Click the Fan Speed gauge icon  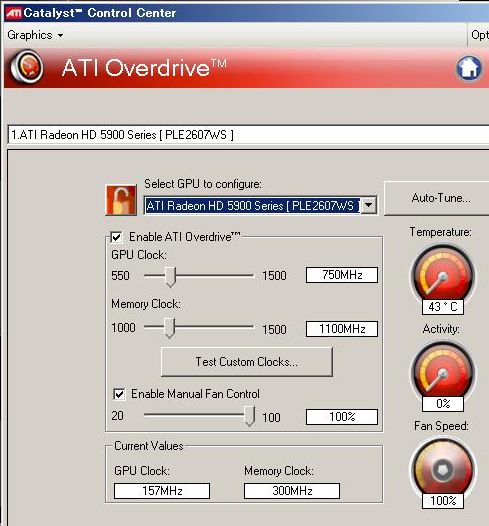coord(442,469)
